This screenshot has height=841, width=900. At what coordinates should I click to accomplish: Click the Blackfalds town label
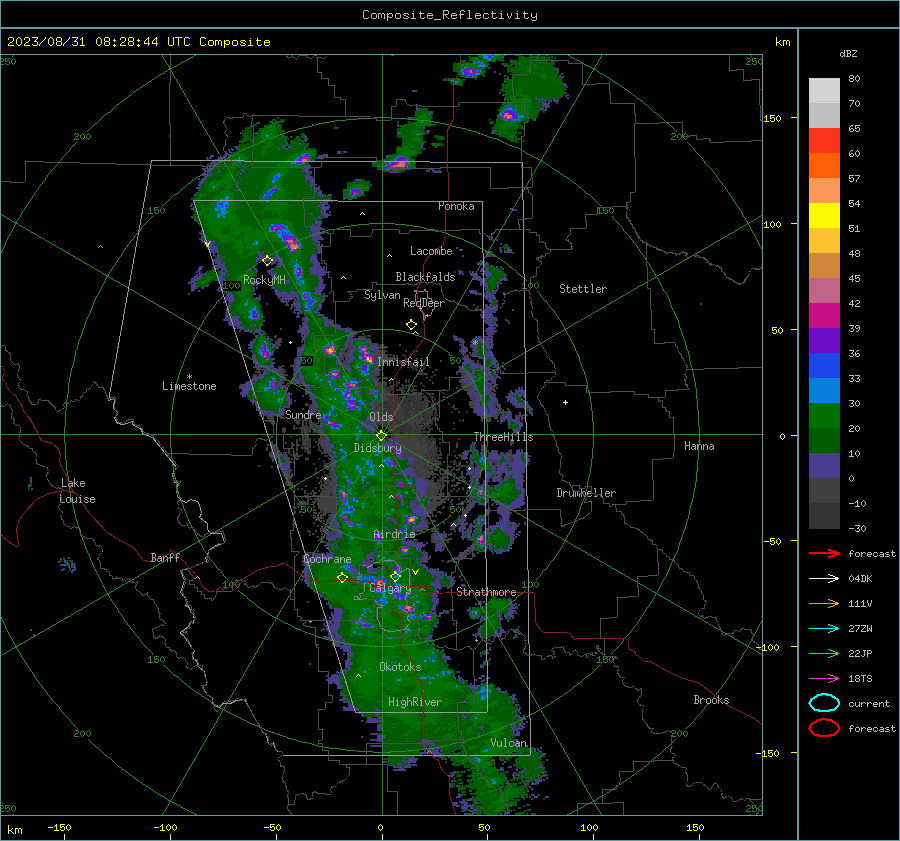pos(425,277)
